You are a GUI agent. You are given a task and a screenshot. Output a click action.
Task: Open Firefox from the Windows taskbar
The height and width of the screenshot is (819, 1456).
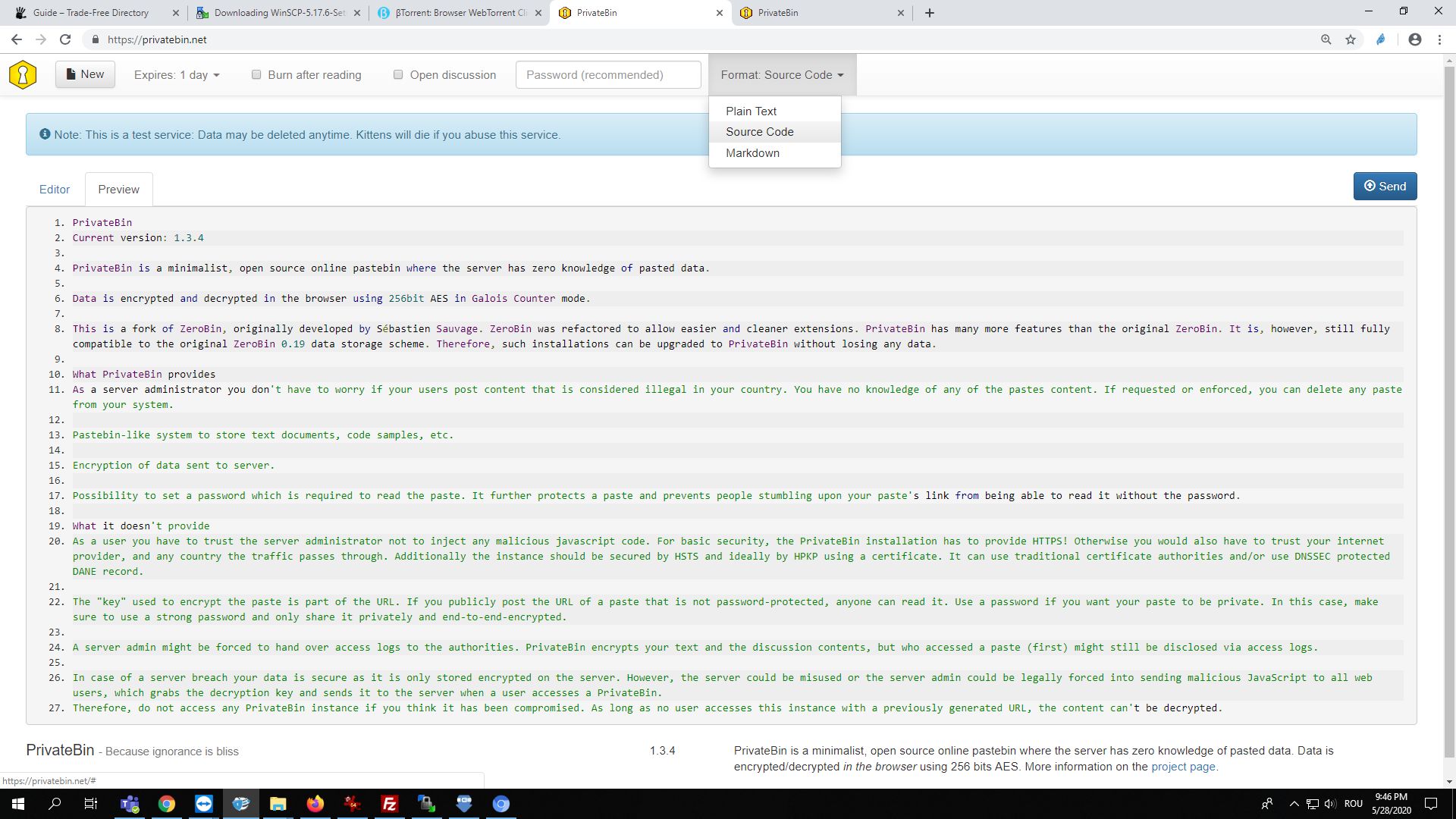click(315, 804)
